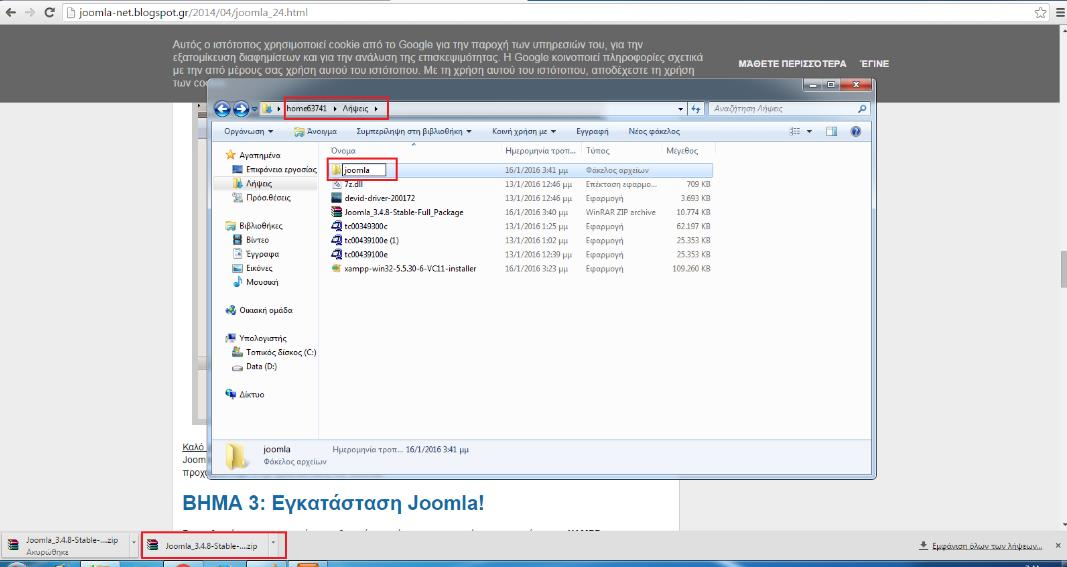Click Νέος φάκελος toolbar button

click(654, 131)
